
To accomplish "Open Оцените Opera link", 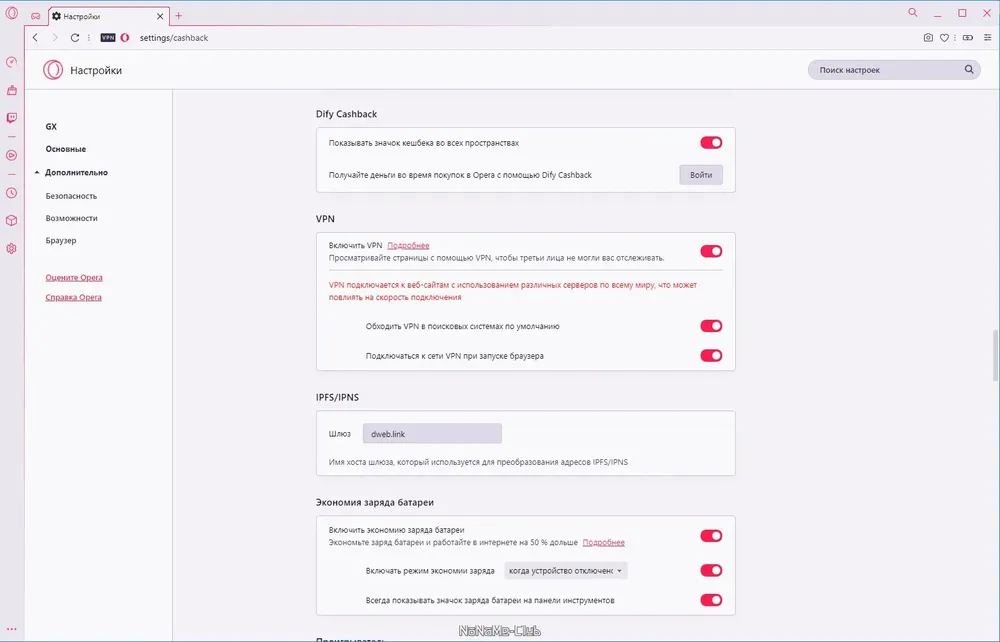I will (x=74, y=277).
